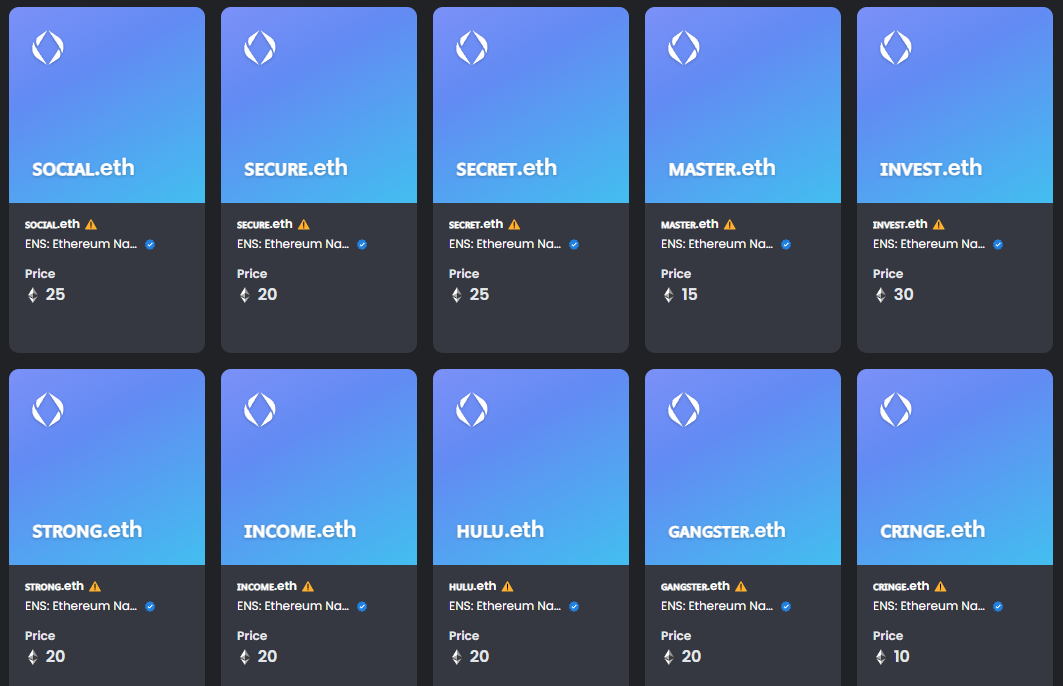The width and height of the screenshot is (1063, 686).
Task: Open ENS collection link under INVEST.eth
Action: pyautogui.click(x=929, y=244)
